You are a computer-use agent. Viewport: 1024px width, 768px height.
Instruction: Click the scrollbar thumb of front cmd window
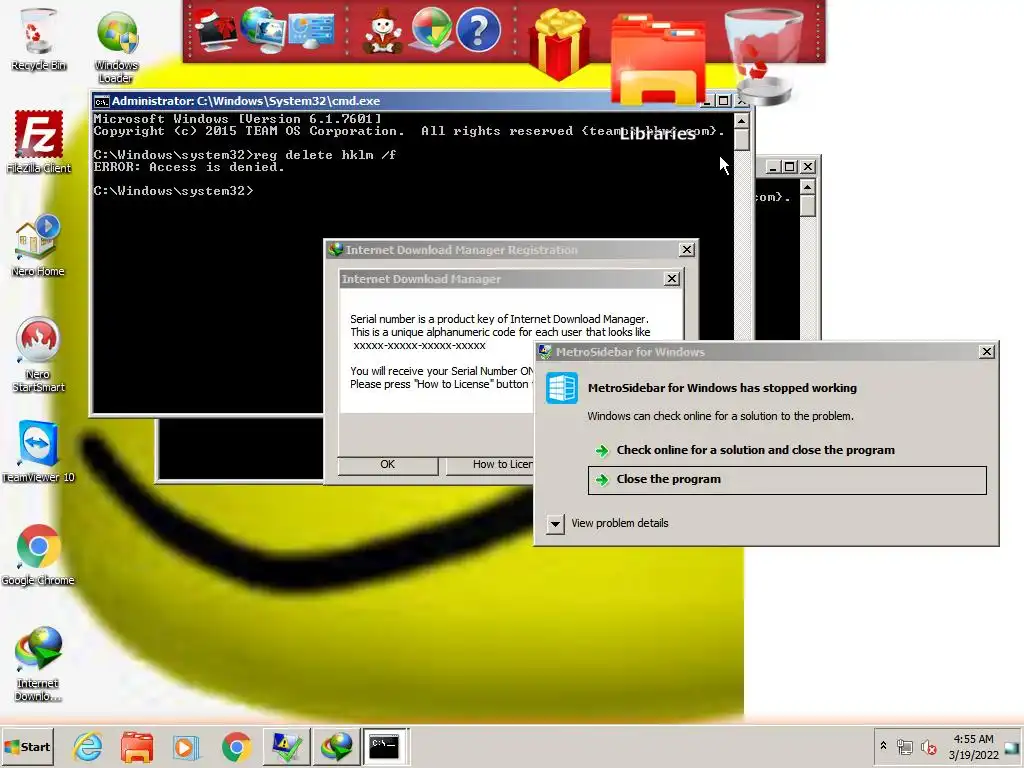tap(741, 140)
